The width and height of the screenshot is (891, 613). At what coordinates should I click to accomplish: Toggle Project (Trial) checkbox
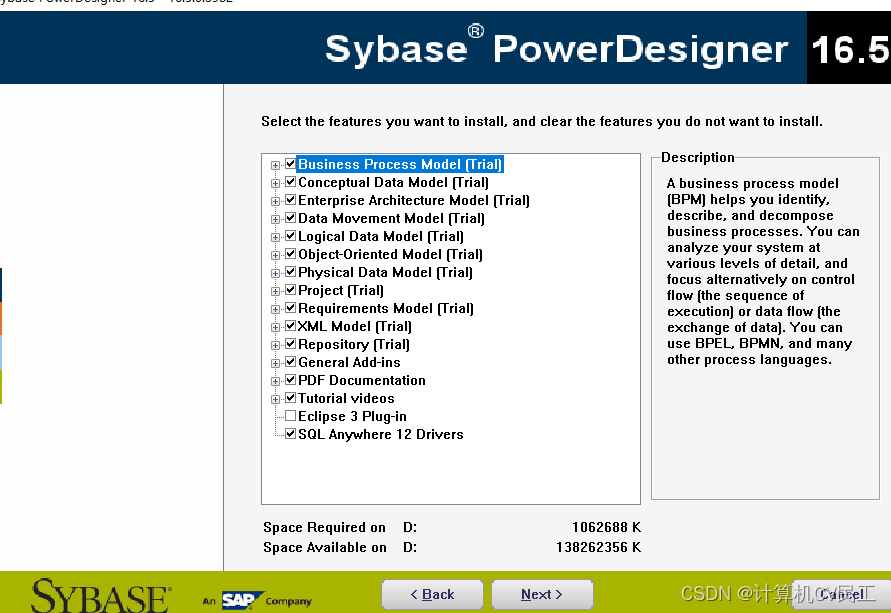(290, 290)
